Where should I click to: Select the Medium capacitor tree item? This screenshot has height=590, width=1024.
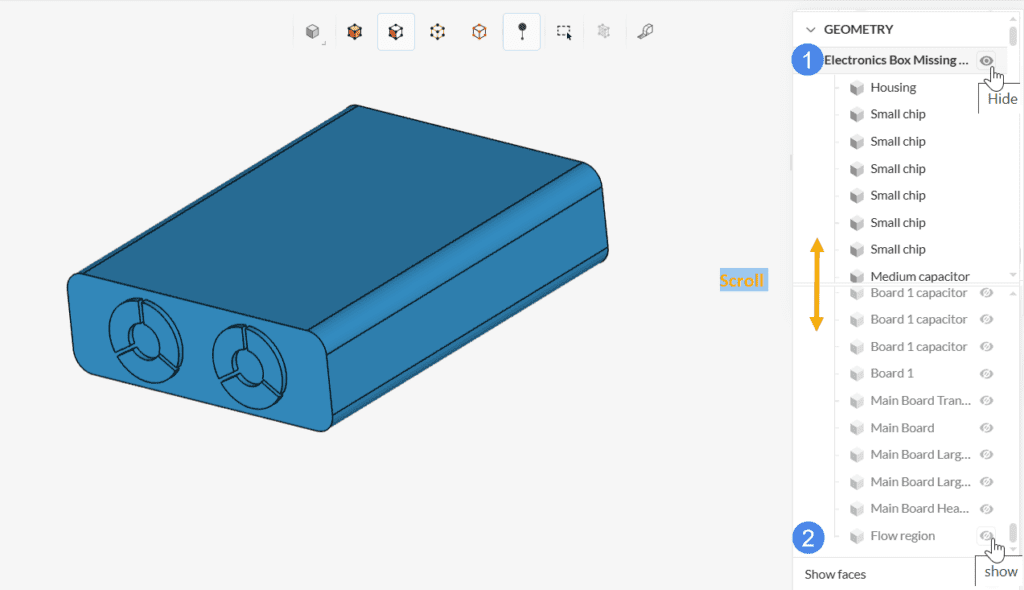pos(919,276)
